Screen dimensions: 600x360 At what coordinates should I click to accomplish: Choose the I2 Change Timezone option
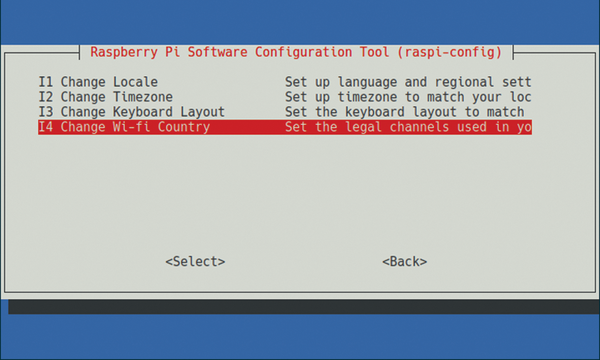[285, 97]
